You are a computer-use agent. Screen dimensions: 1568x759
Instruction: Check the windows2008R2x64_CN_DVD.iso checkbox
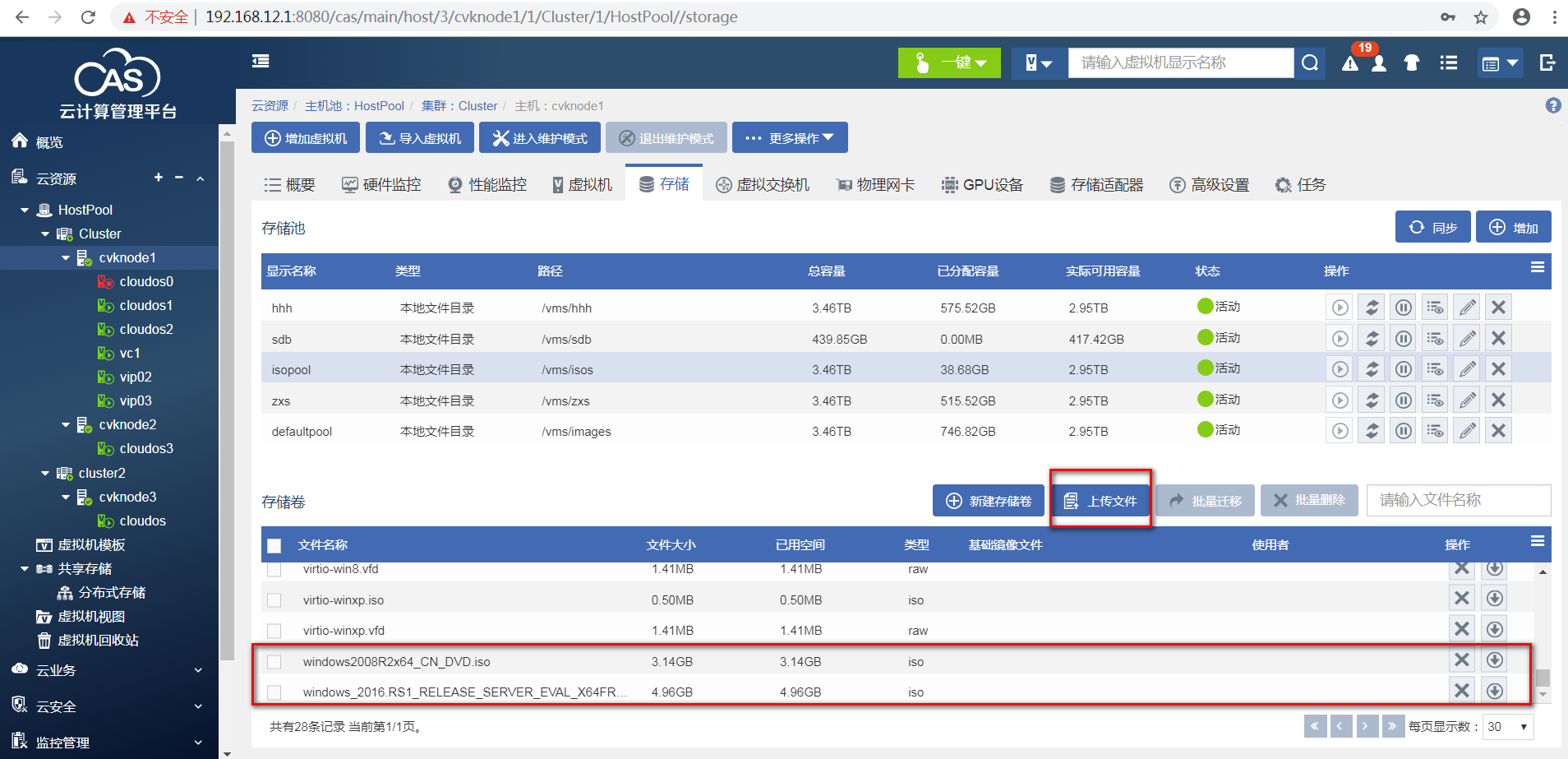[274, 662]
